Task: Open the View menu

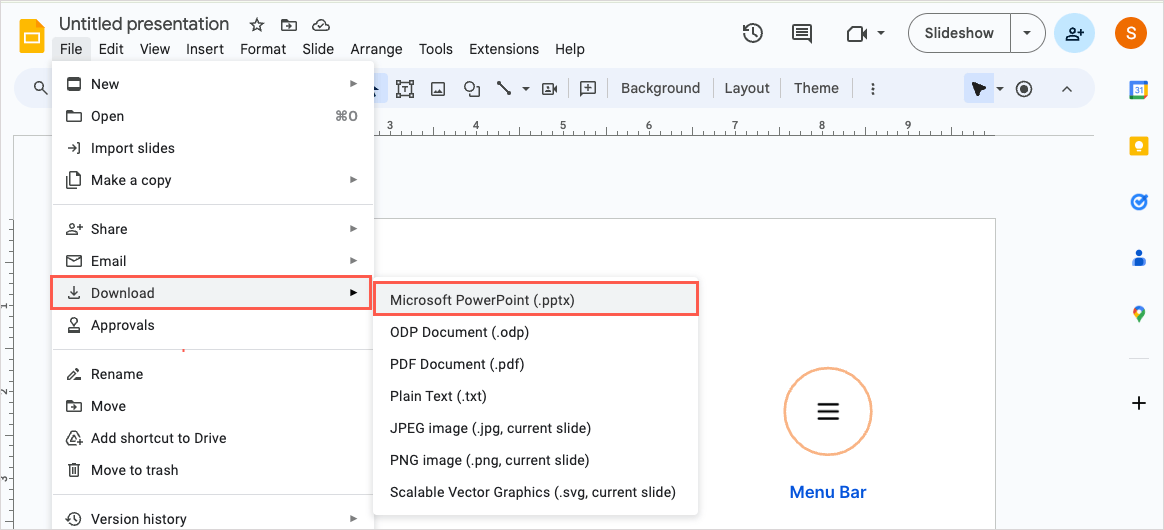Action: (155, 49)
